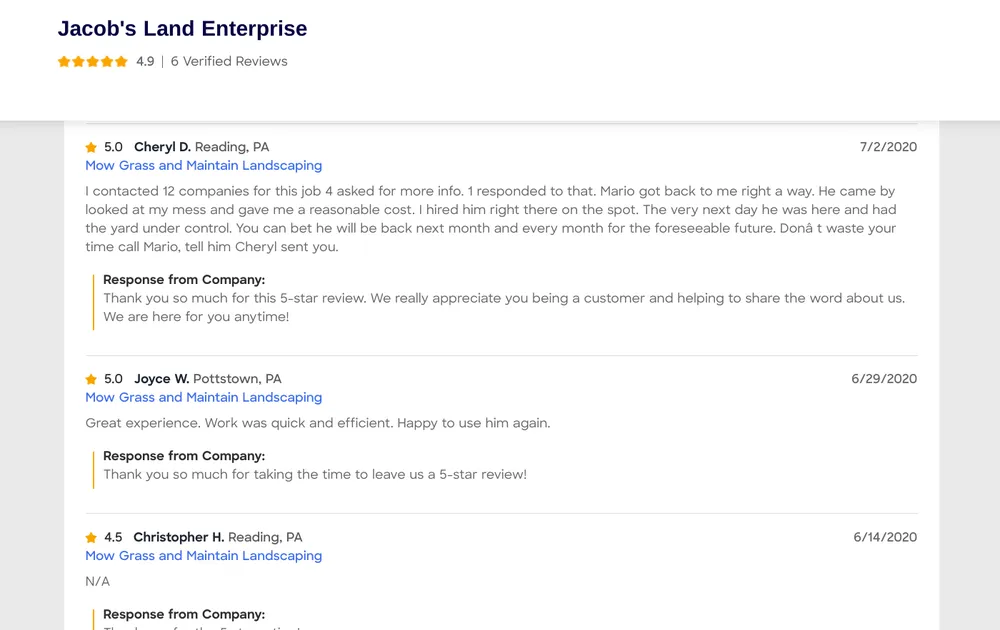
Task: Click Response from Company under Cheryl's review
Action: coord(184,280)
